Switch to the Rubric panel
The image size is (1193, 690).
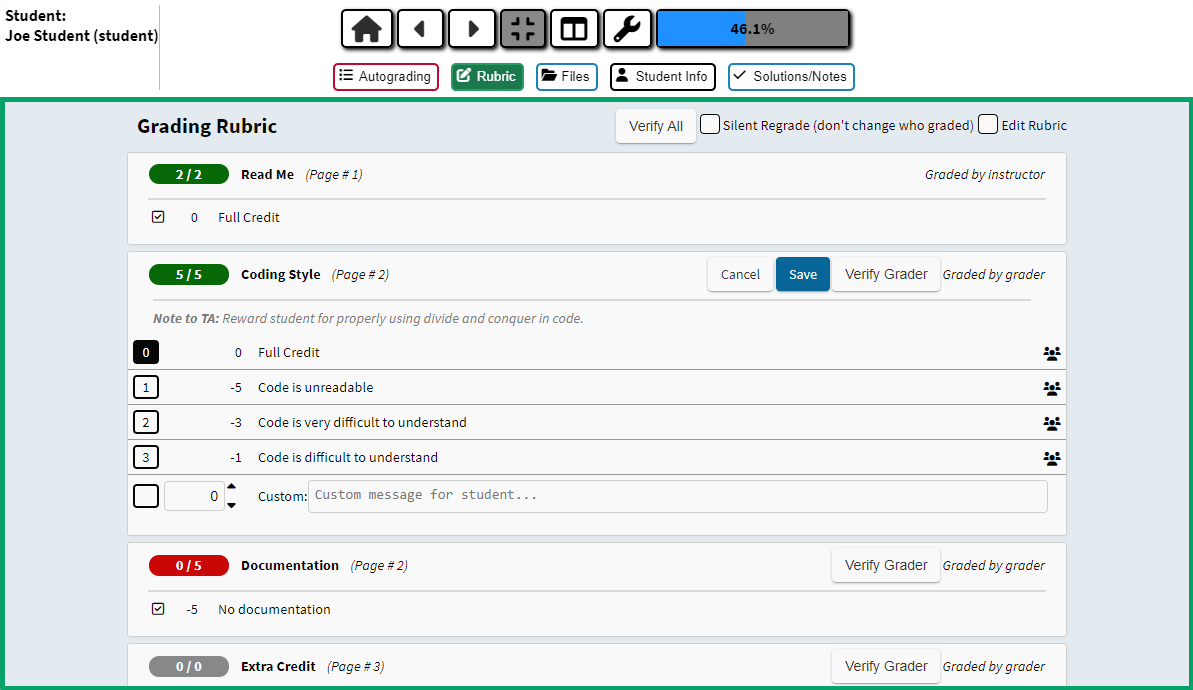pyautogui.click(x=487, y=77)
